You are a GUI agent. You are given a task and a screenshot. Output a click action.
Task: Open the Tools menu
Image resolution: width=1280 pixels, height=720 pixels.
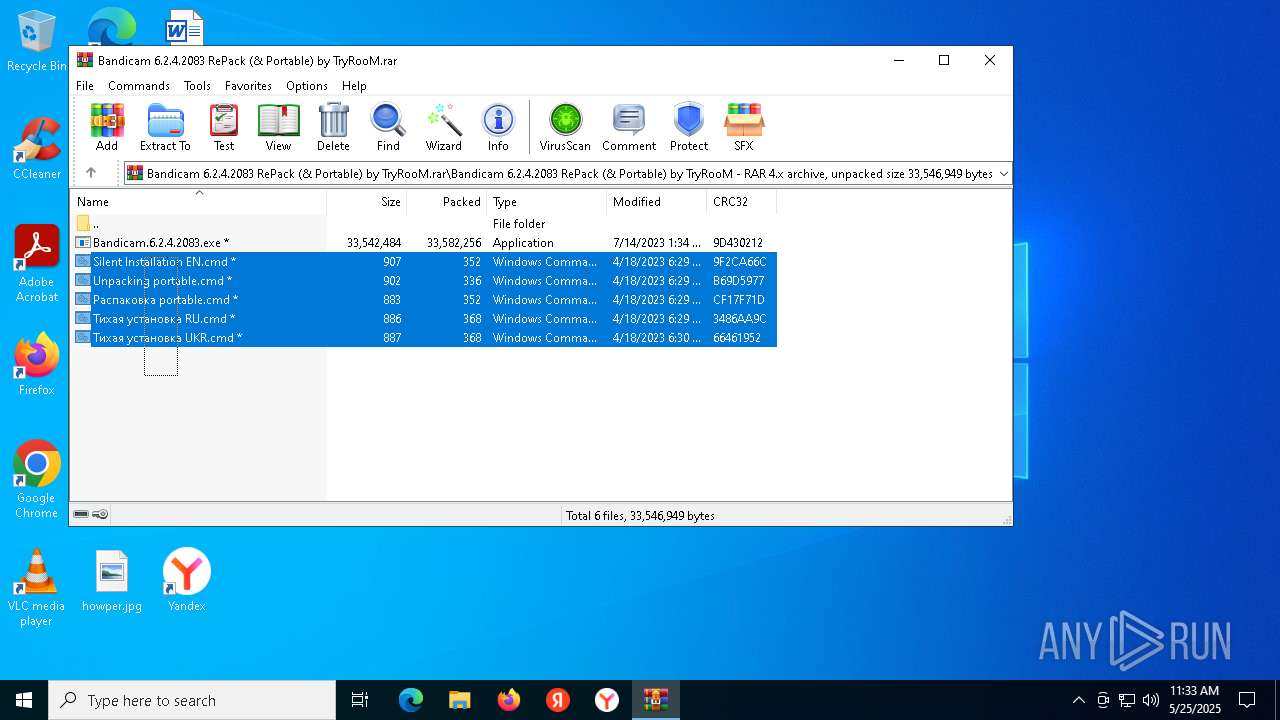click(x=197, y=86)
